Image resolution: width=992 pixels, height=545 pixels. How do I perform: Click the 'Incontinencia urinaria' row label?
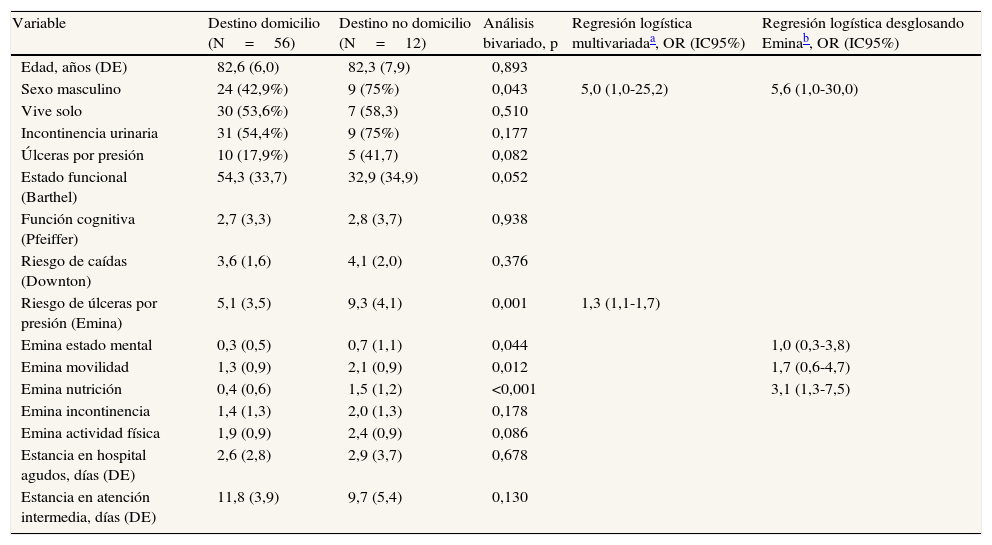coord(89,133)
